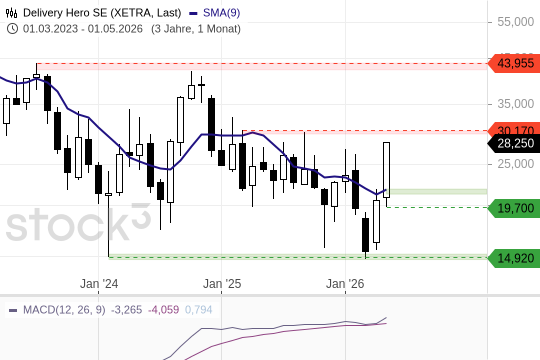Screen dimensions: 540x360
Task: Click the black 28,250 current price label
Action: click(x=514, y=143)
